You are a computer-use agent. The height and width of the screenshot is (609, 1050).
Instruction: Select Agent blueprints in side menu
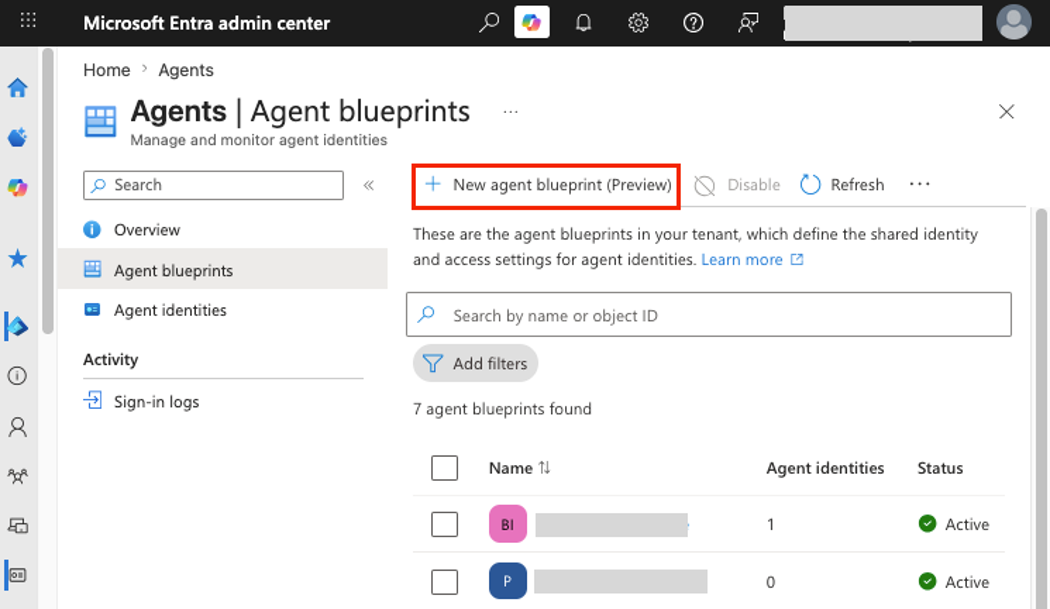coord(222,270)
